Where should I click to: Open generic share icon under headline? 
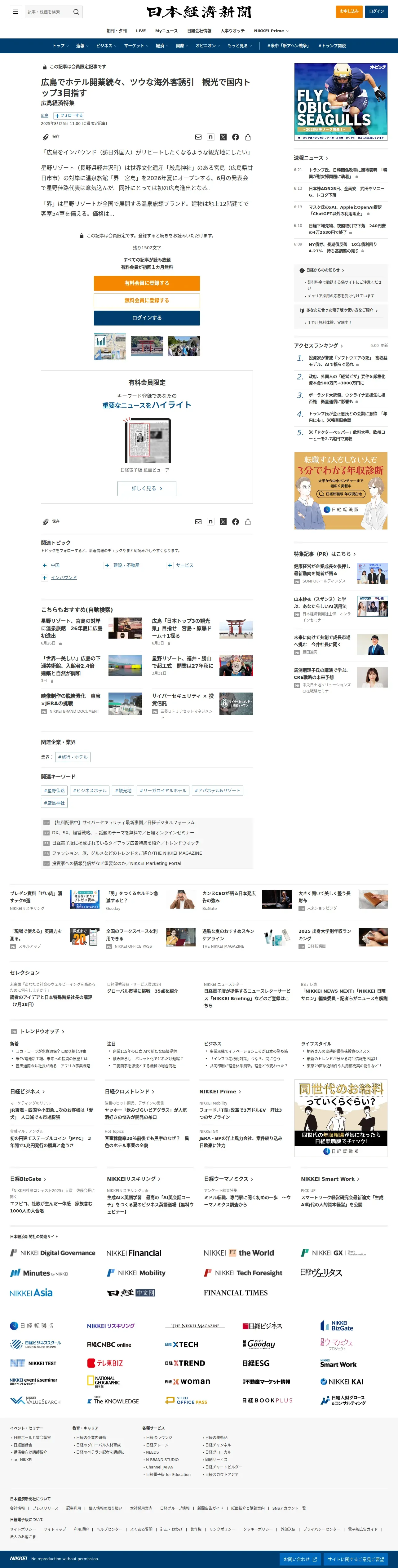[x=248, y=137]
